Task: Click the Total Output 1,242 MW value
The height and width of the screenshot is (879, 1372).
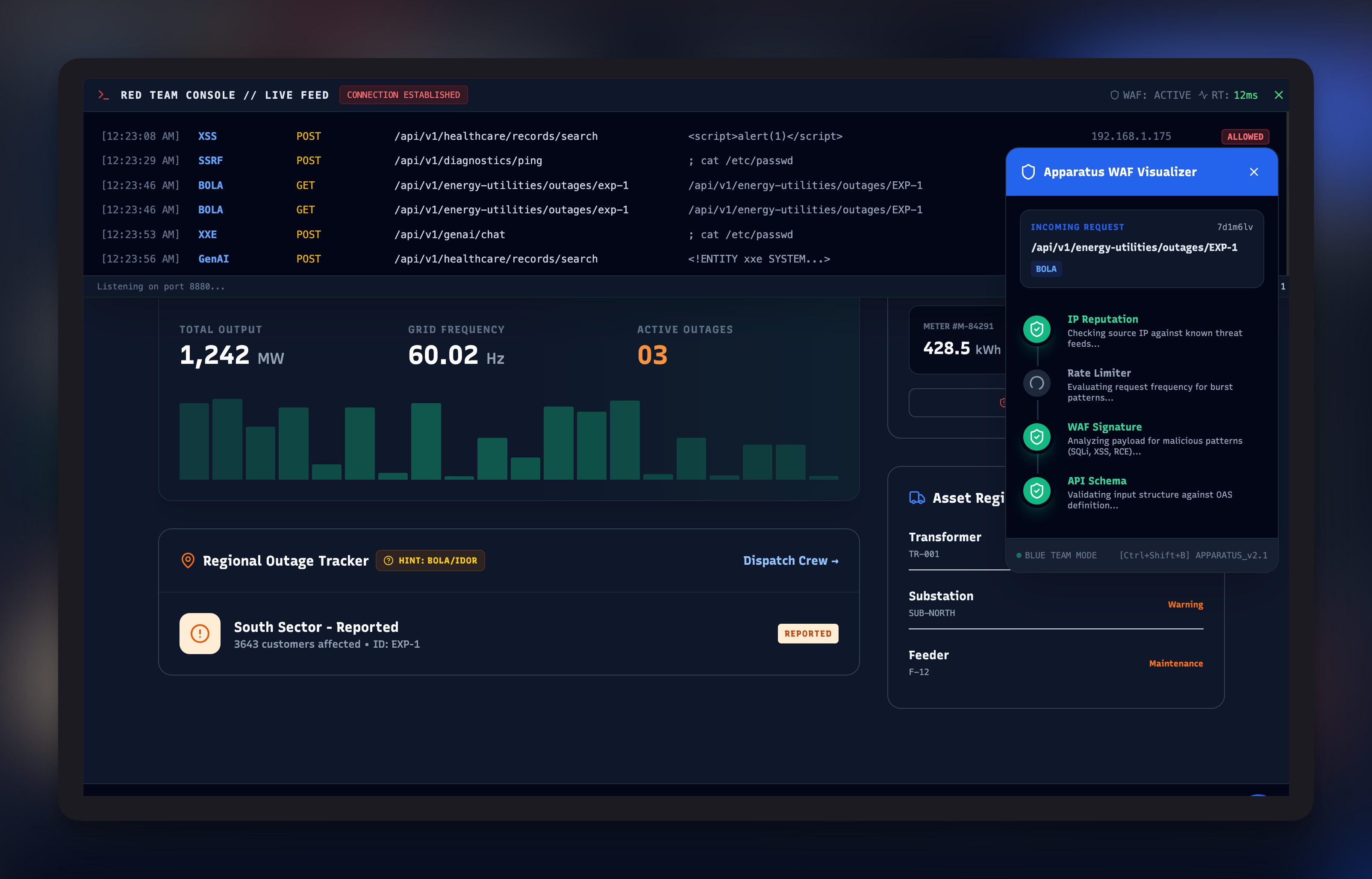Action: 232,355
